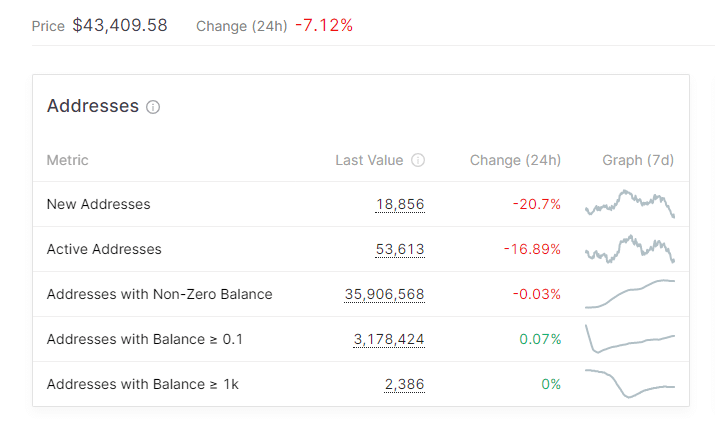Click info icon next to Last Value
Viewport: 715px width, 428px height.
418,160
